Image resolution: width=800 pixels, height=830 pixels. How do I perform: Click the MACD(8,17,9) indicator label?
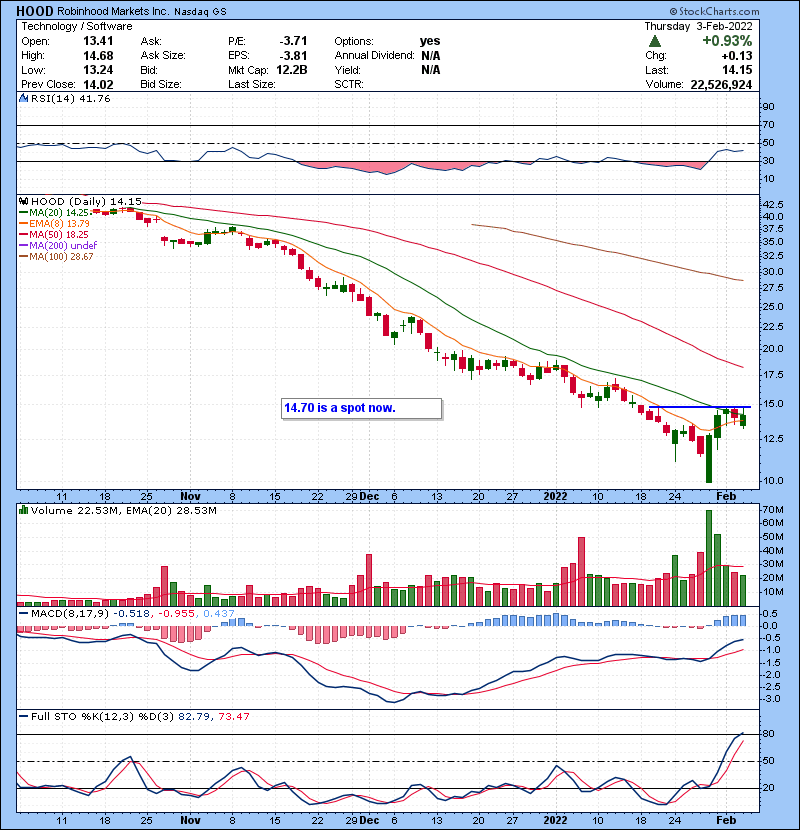pos(70,614)
